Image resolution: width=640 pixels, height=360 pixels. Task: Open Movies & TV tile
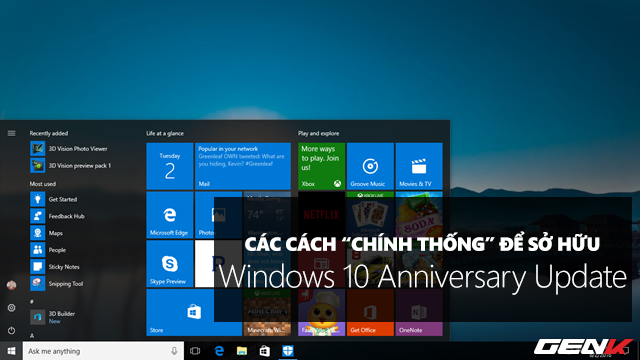pos(419,166)
